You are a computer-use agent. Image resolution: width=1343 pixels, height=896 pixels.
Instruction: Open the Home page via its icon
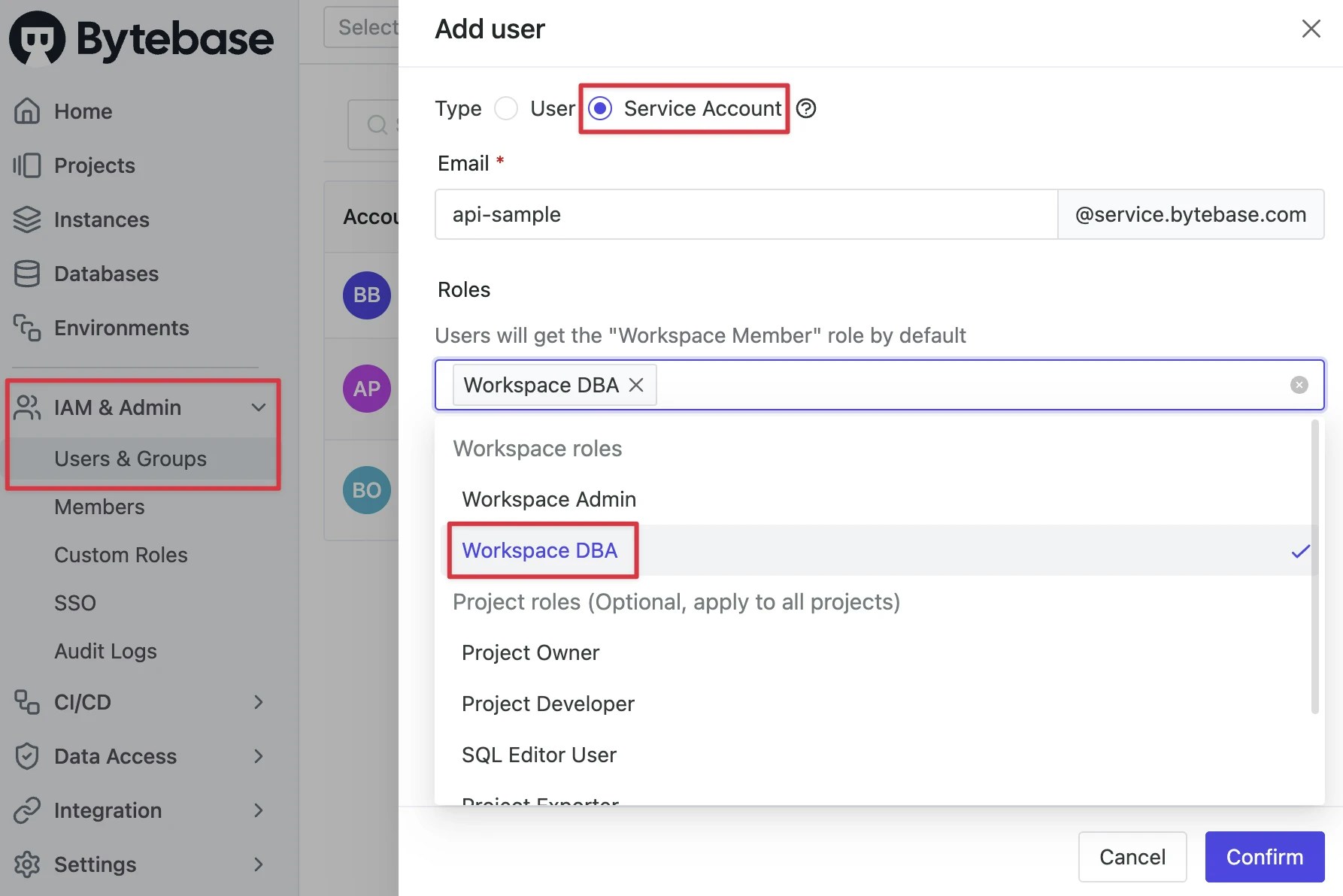tap(27, 110)
